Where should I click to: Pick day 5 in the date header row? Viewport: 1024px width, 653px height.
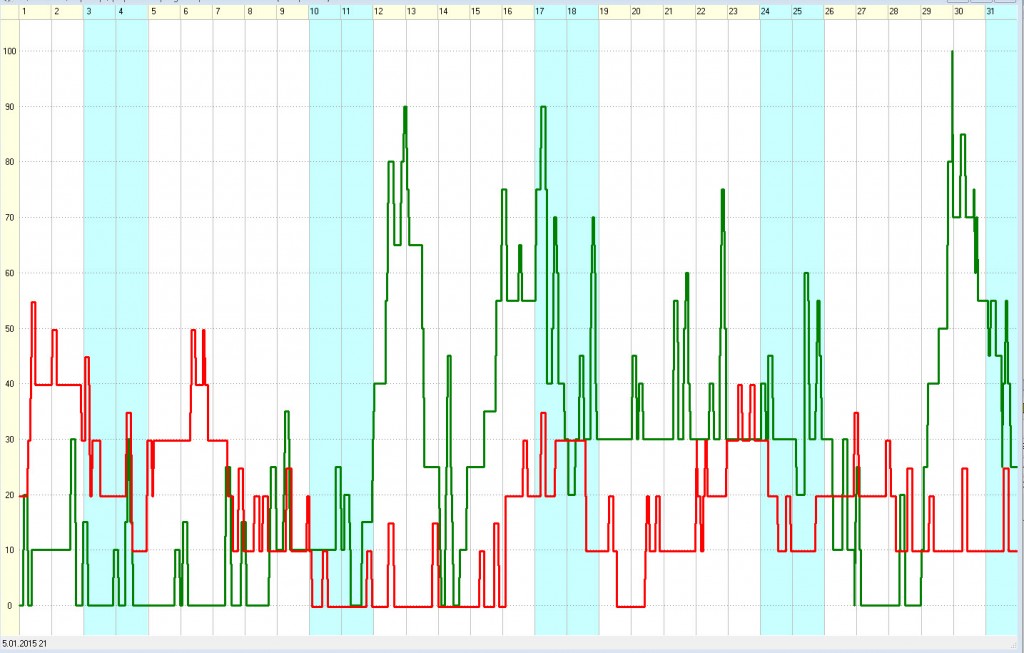[165, 11]
